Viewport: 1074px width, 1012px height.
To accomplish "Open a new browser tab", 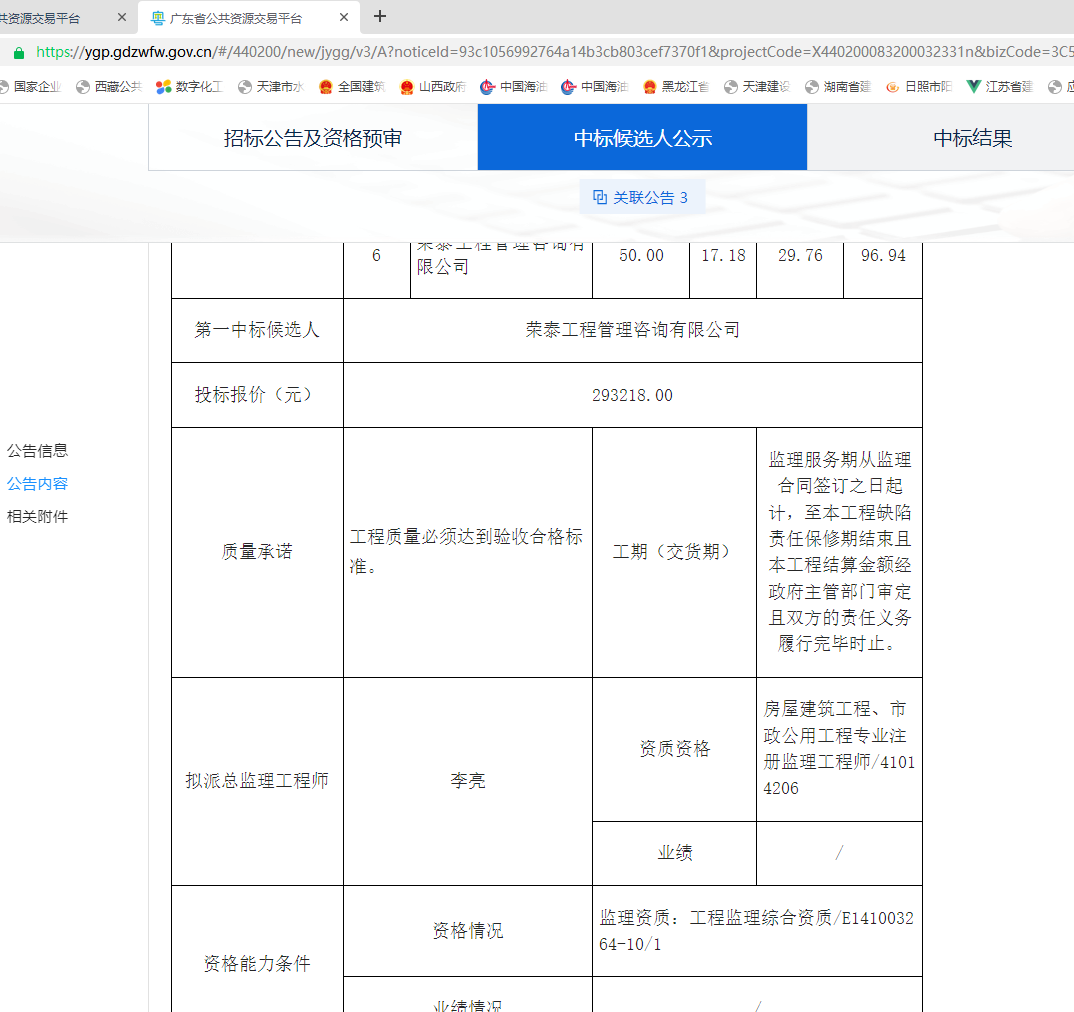I will tap(380, 16).
